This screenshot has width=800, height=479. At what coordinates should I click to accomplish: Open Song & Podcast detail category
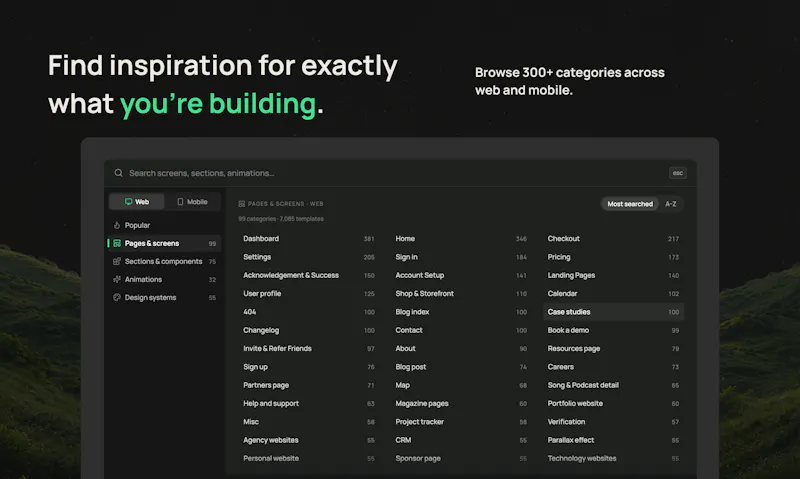pyautogui.click(x=613, y=385)
